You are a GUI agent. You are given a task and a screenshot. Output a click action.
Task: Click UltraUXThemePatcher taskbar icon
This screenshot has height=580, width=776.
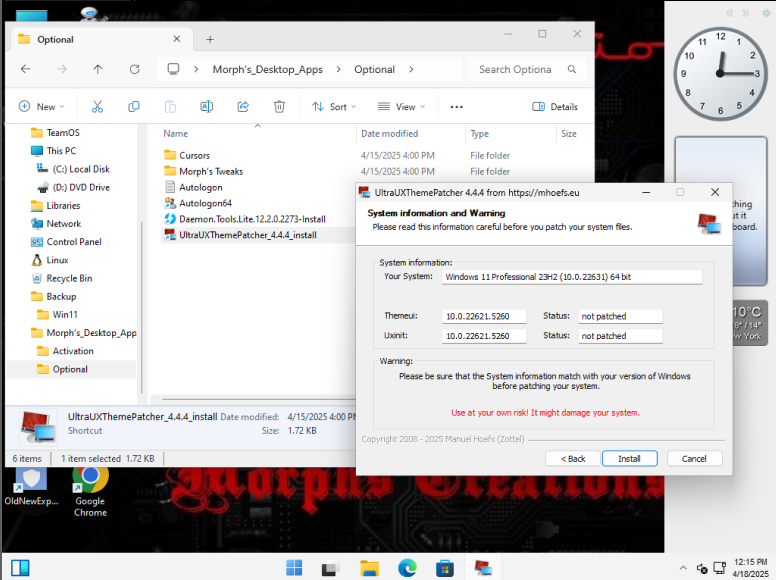tap(483, 568)
